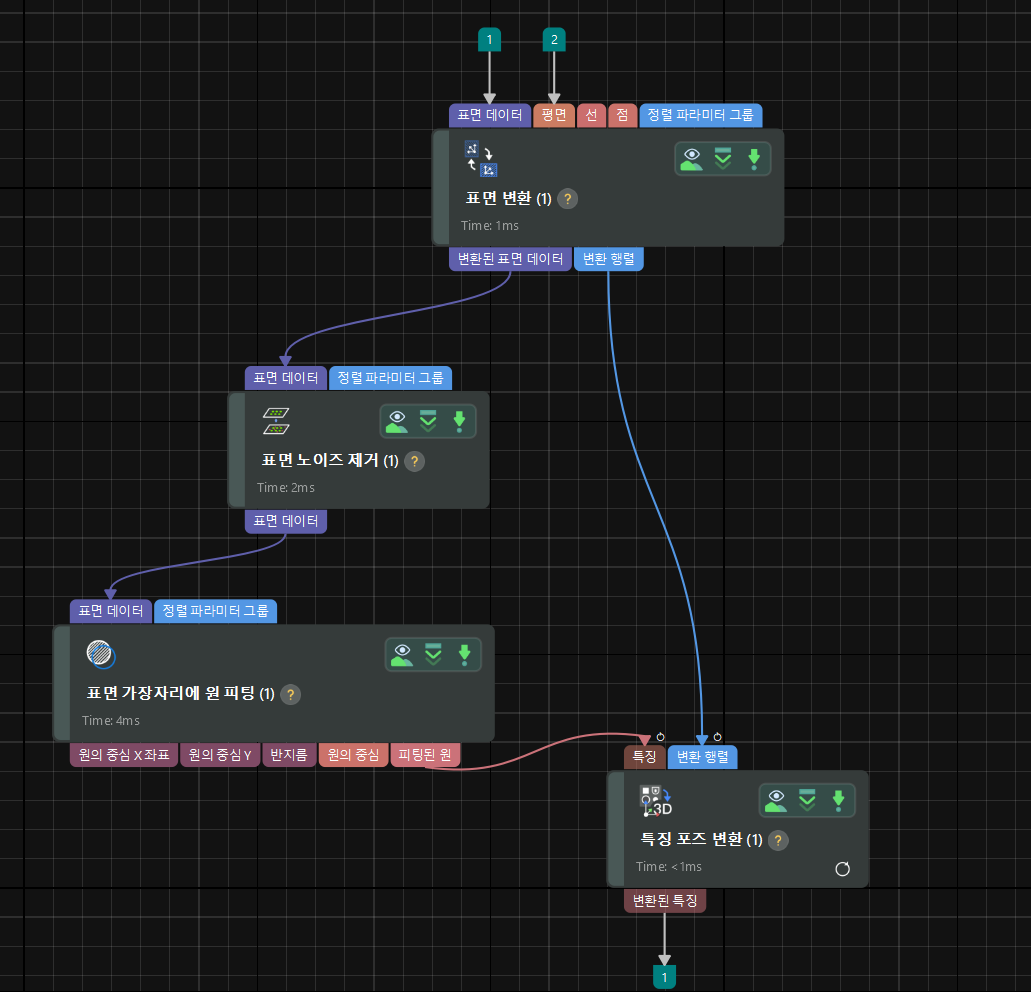1031x992 pixels.
Task: Click input terminal 2 at the top
Action: 554,39
